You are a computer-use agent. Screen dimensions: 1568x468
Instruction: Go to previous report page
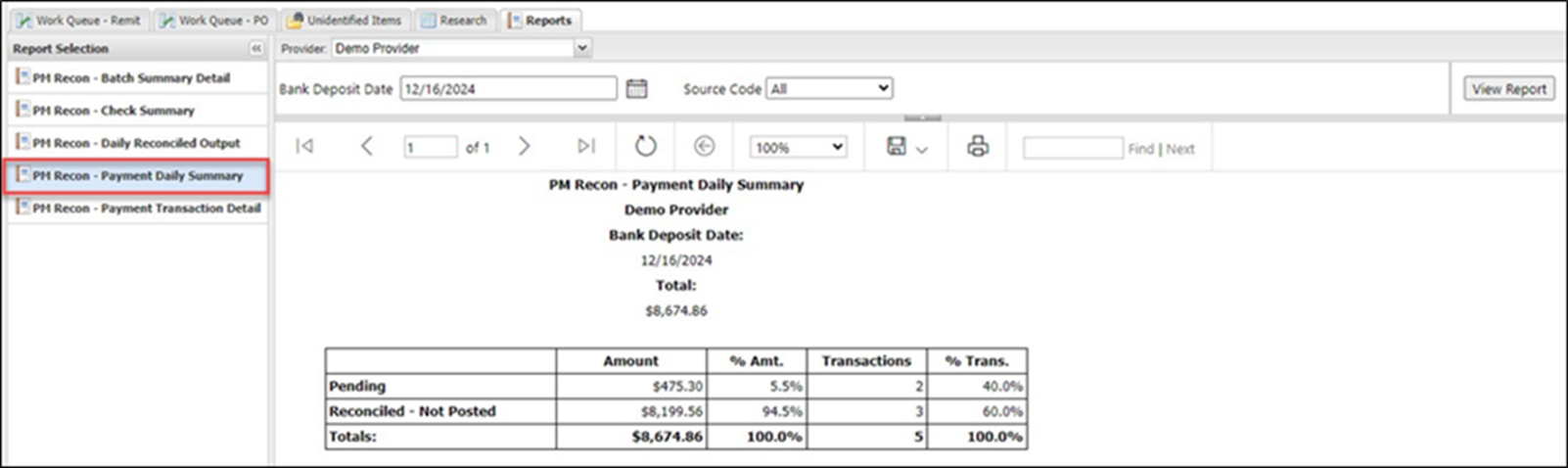(366, 147)
